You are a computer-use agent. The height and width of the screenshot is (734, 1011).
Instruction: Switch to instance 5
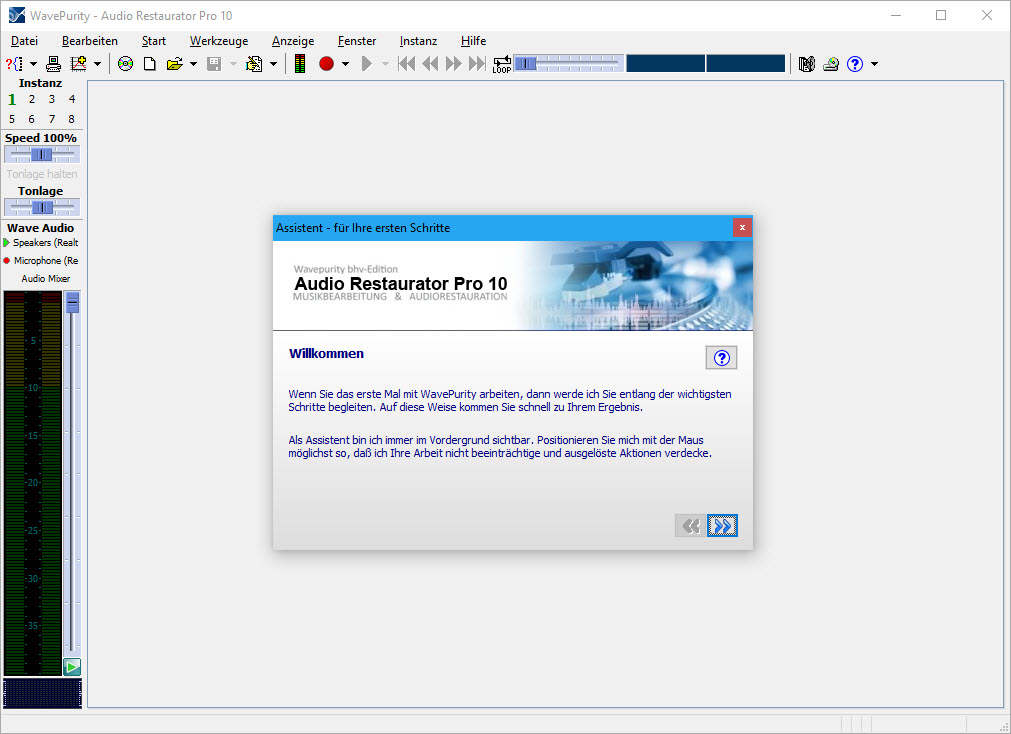(x=12, y=119)
